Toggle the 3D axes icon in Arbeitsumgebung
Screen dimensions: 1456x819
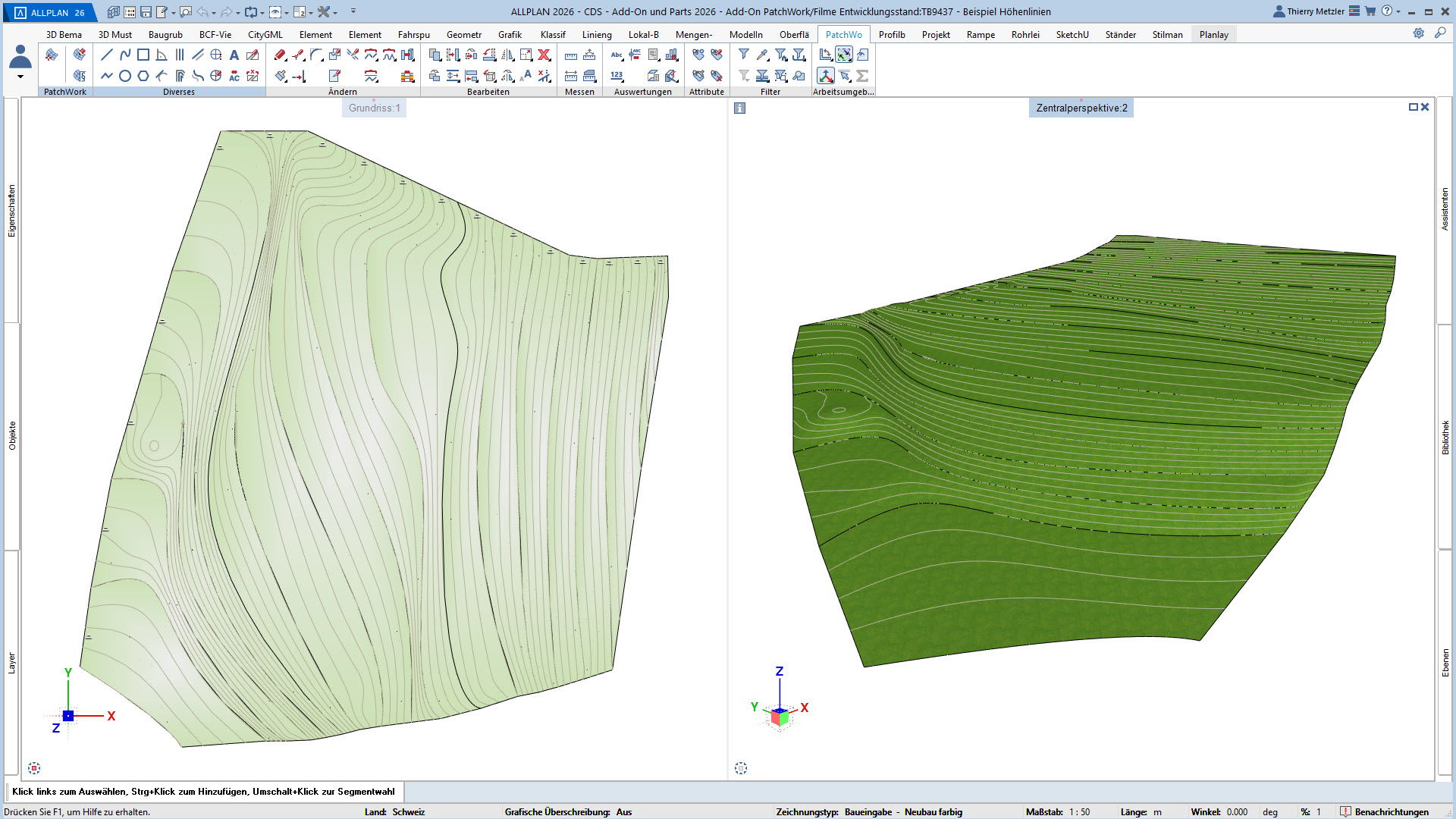tap(826, 76)
